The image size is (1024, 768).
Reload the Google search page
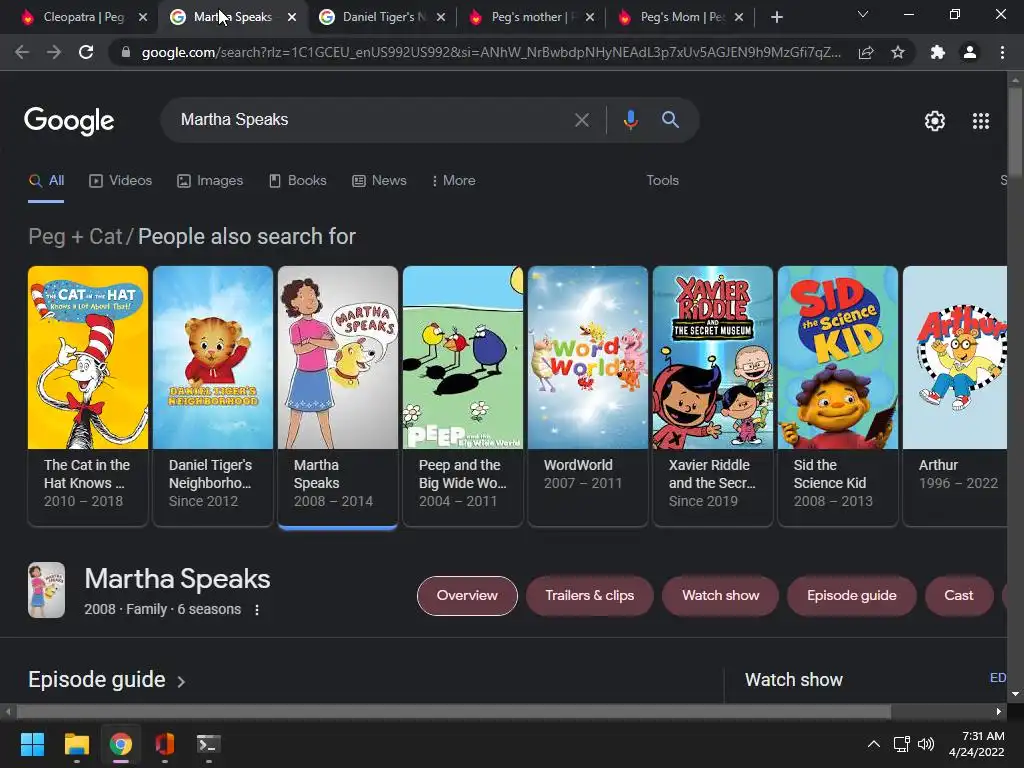pos(86,52)
